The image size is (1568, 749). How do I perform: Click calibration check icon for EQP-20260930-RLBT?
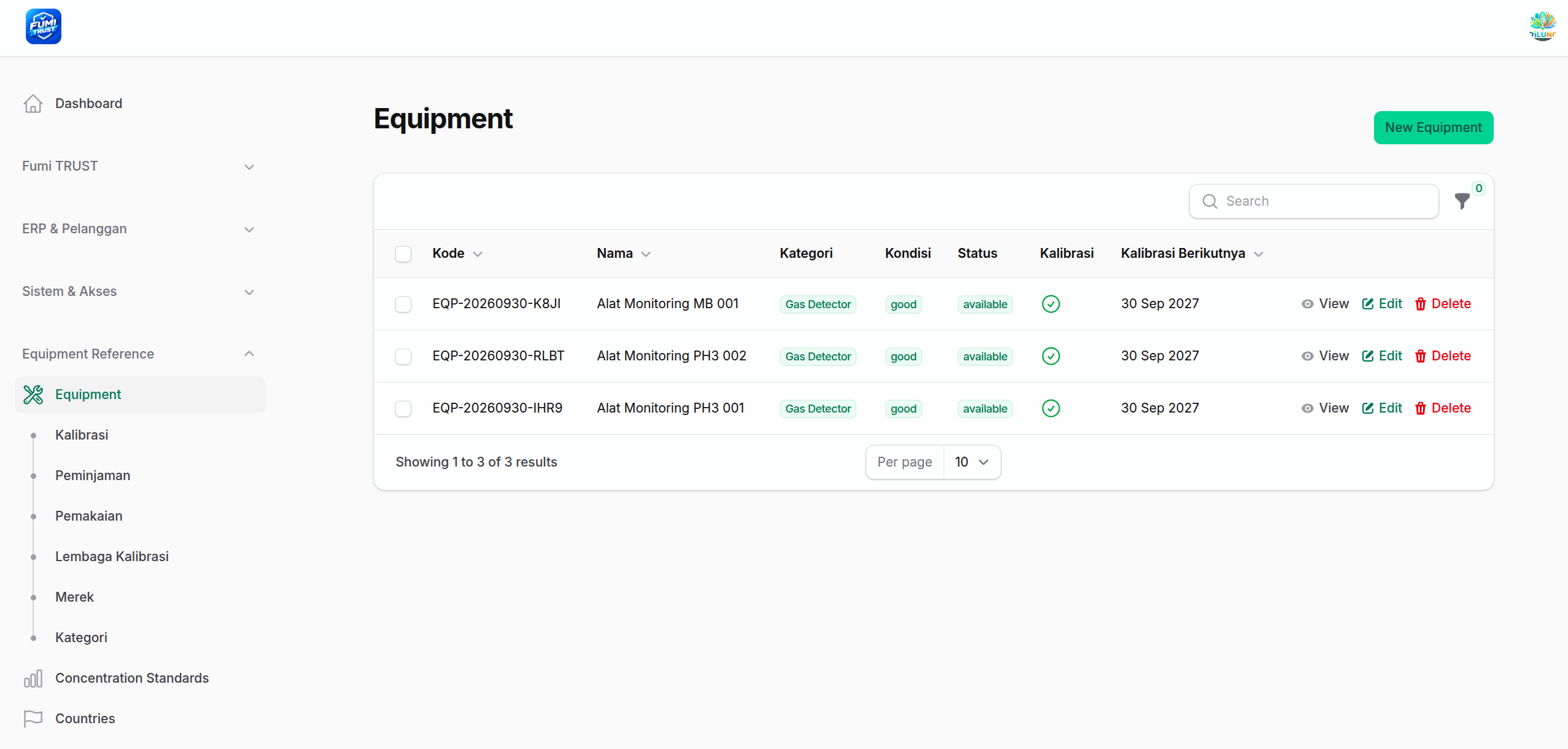point(1050,356)
